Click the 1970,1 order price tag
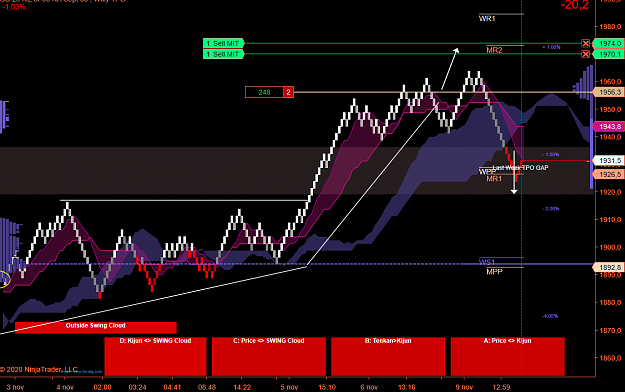This screenshot has width=625, height=392. click(608, 54)
